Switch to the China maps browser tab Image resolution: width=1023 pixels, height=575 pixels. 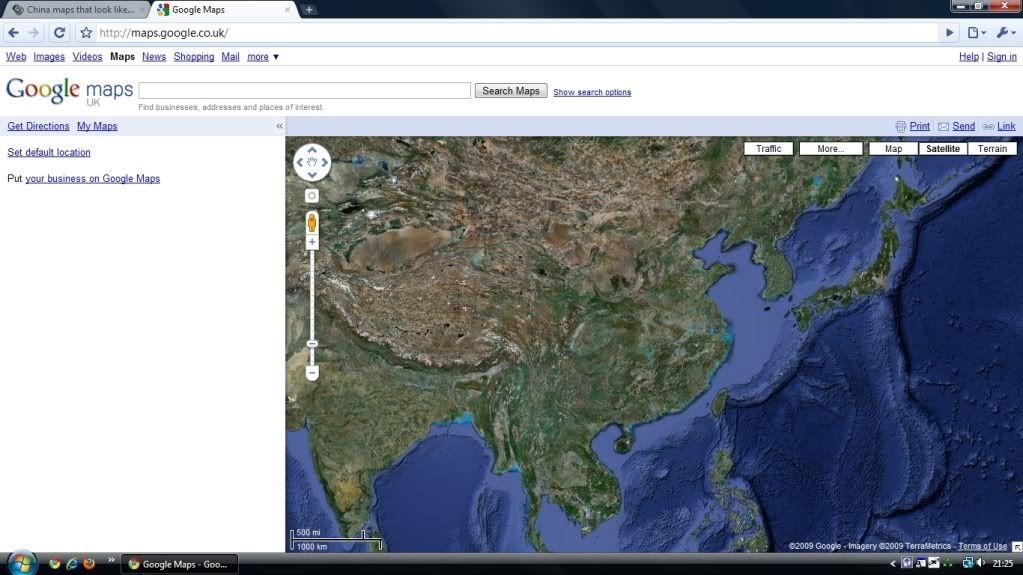click(75, 9)
